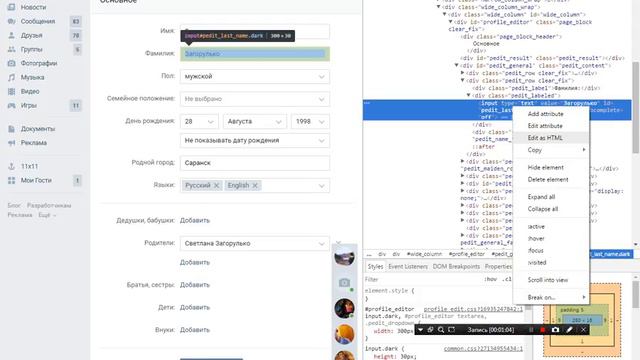Remove Русский language tag

pos(217,185)
